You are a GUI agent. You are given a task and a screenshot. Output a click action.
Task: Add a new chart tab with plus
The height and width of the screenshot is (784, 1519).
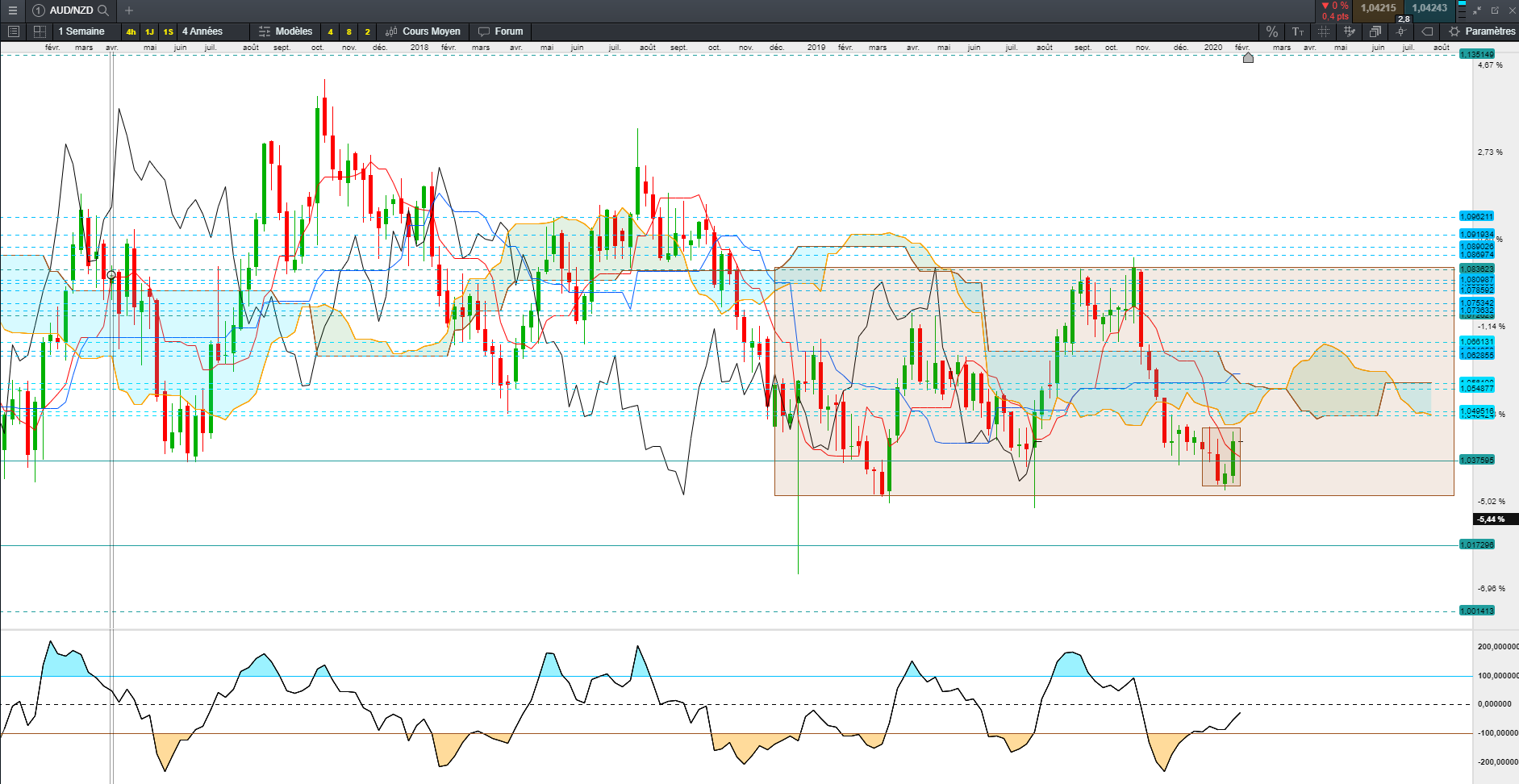pyautogui.click(x=129, y=10)
